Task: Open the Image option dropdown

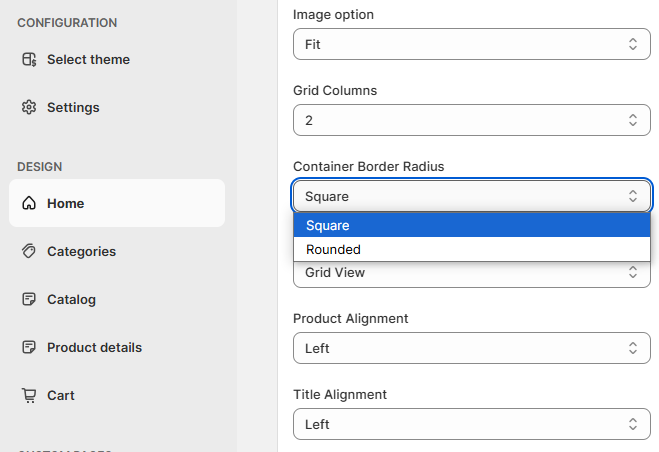Action: click(472, 44)
